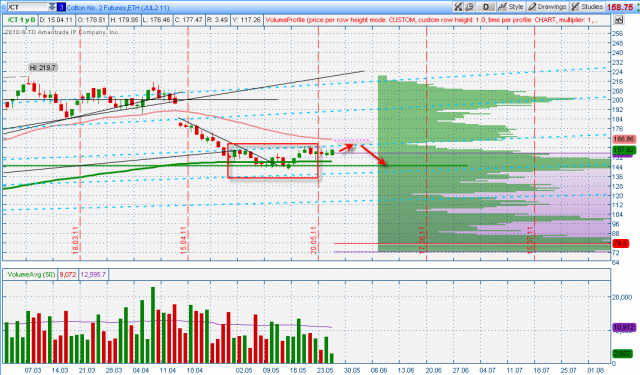Click the 2,922 green volume label
Image resolution: width=640 pixels, height=375 pixels.
623,353
